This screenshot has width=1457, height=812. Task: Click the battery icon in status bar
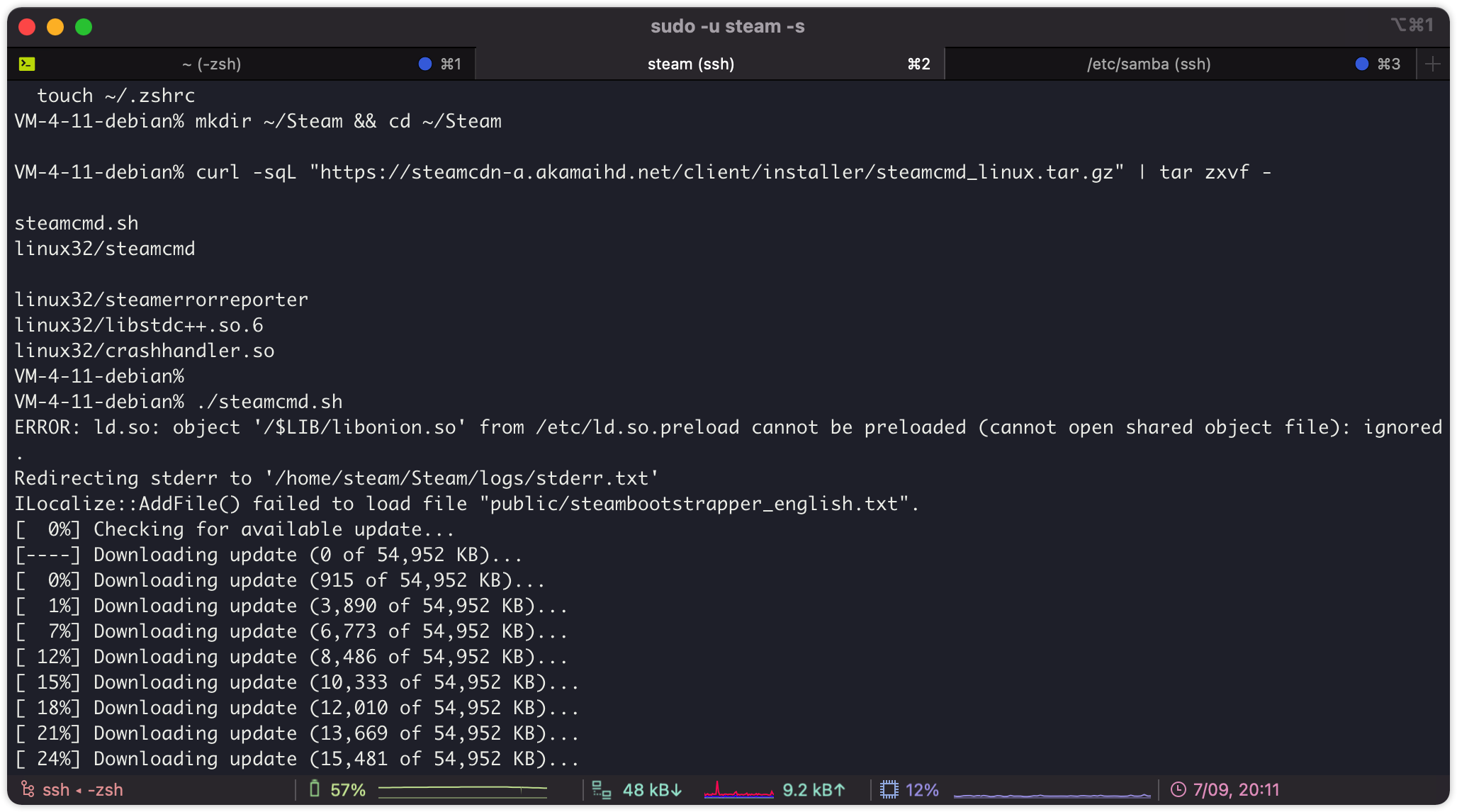click(x=315, y=789)
